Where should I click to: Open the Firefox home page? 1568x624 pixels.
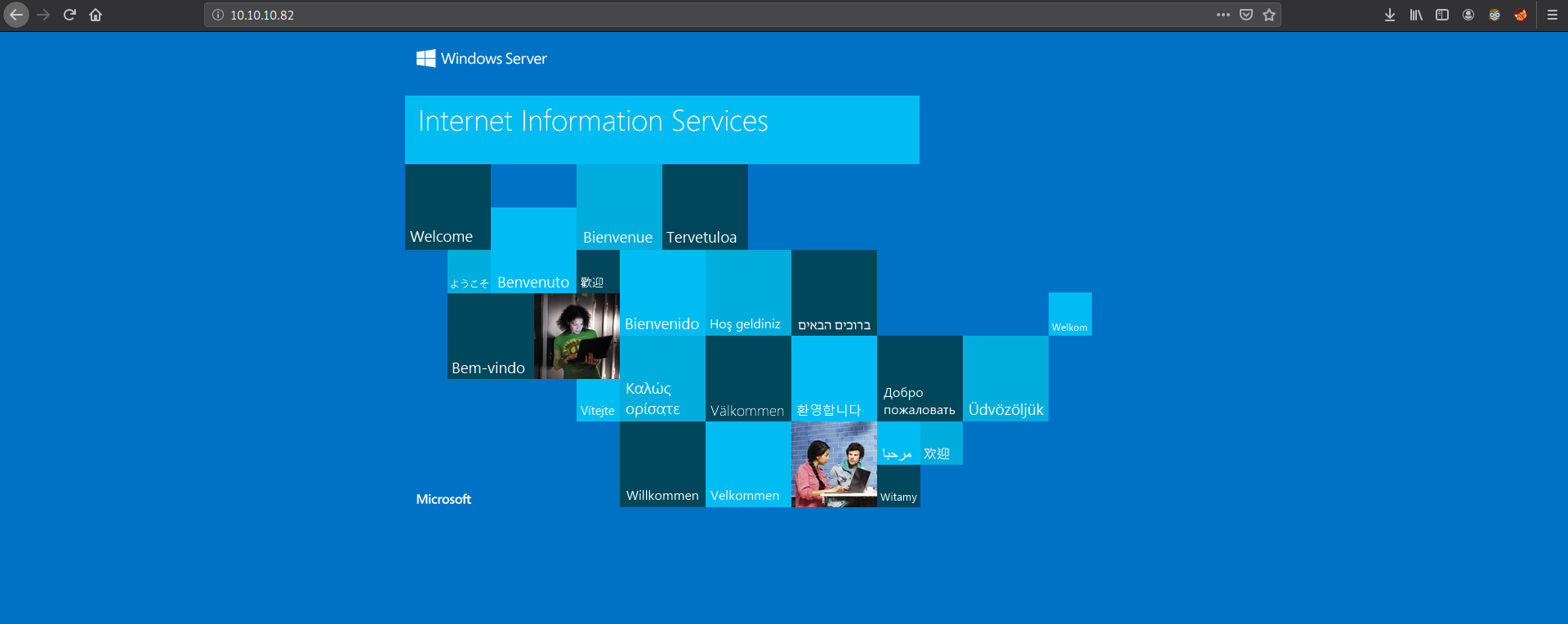[x=96, y=15]
